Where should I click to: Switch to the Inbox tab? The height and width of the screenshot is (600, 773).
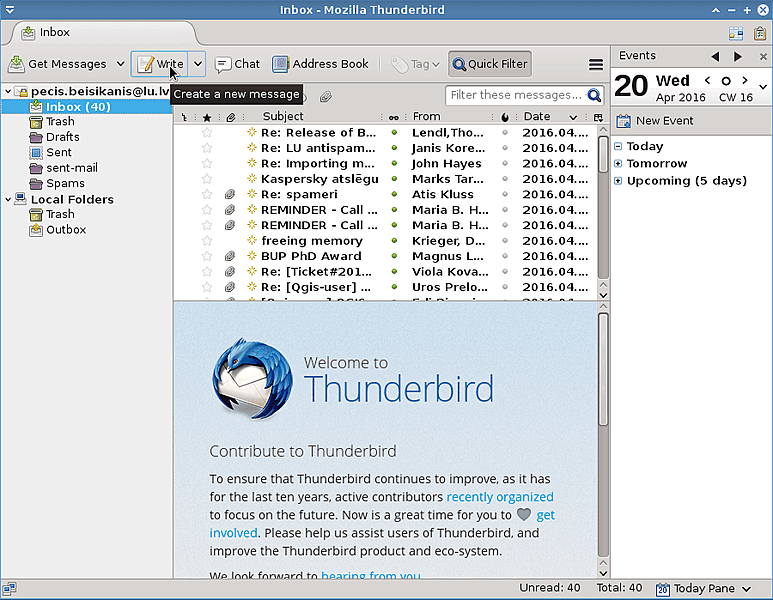pos(102,33)
